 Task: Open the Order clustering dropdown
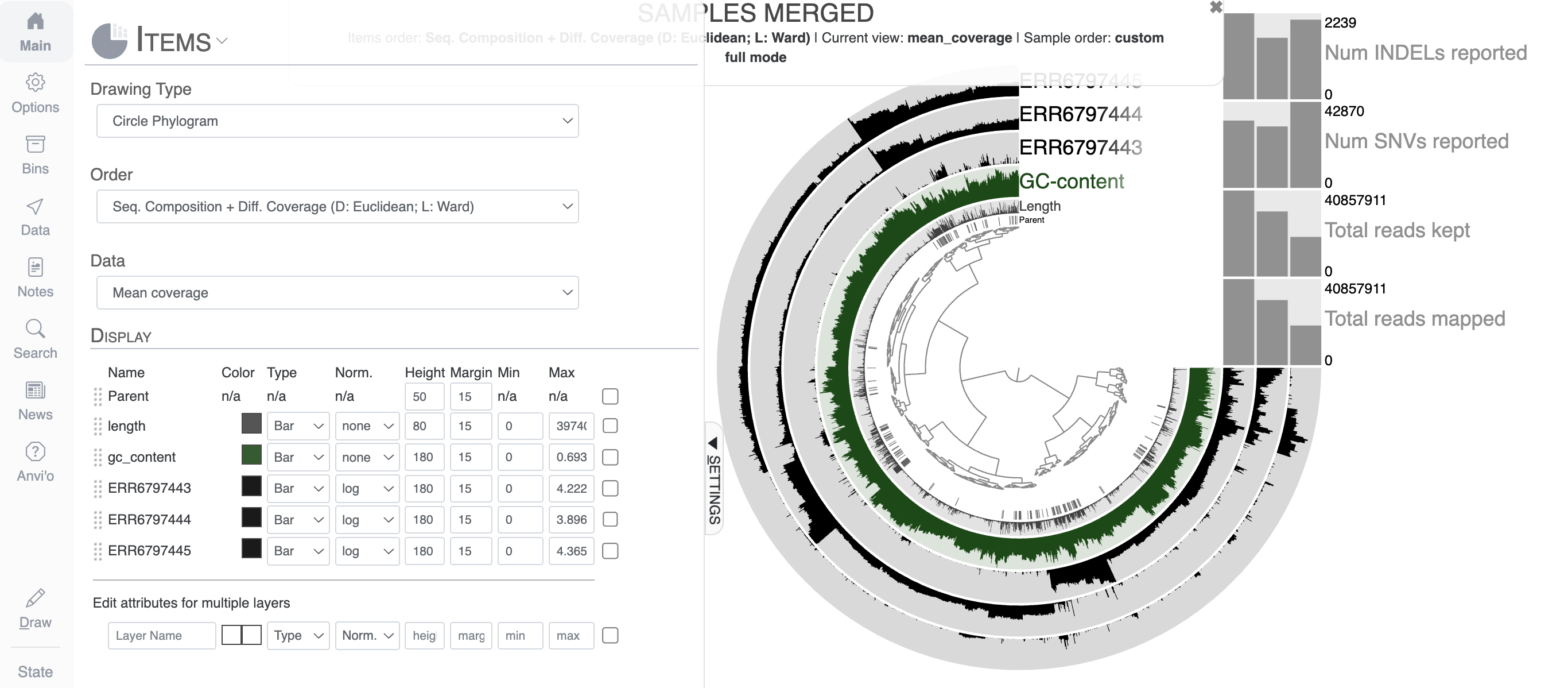coord(337,206)
